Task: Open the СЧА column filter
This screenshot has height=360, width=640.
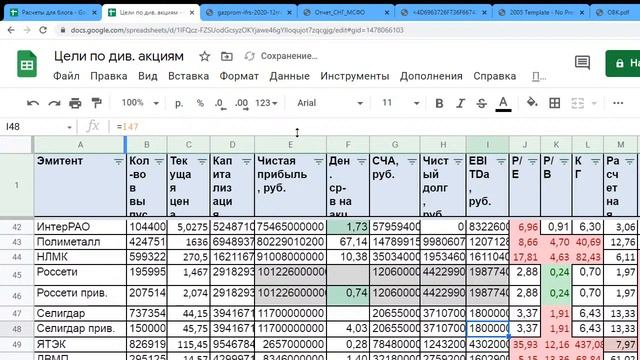Action: pos(412,162)
